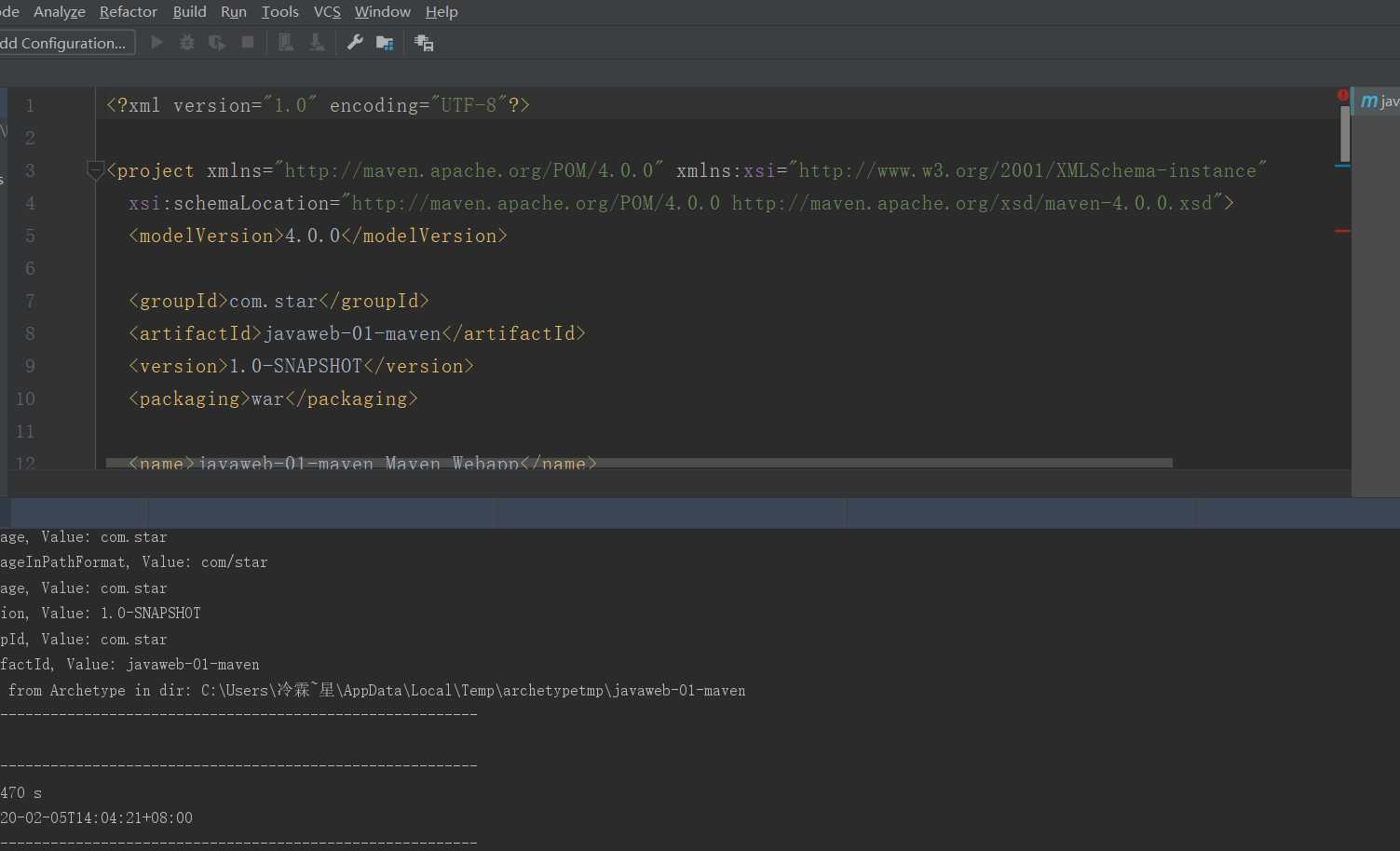Image resolution: width=1400 pixels, height=851 pixels.
Task: Click red error indicator atop editor scrollbar
Action: click(1343, 95)
